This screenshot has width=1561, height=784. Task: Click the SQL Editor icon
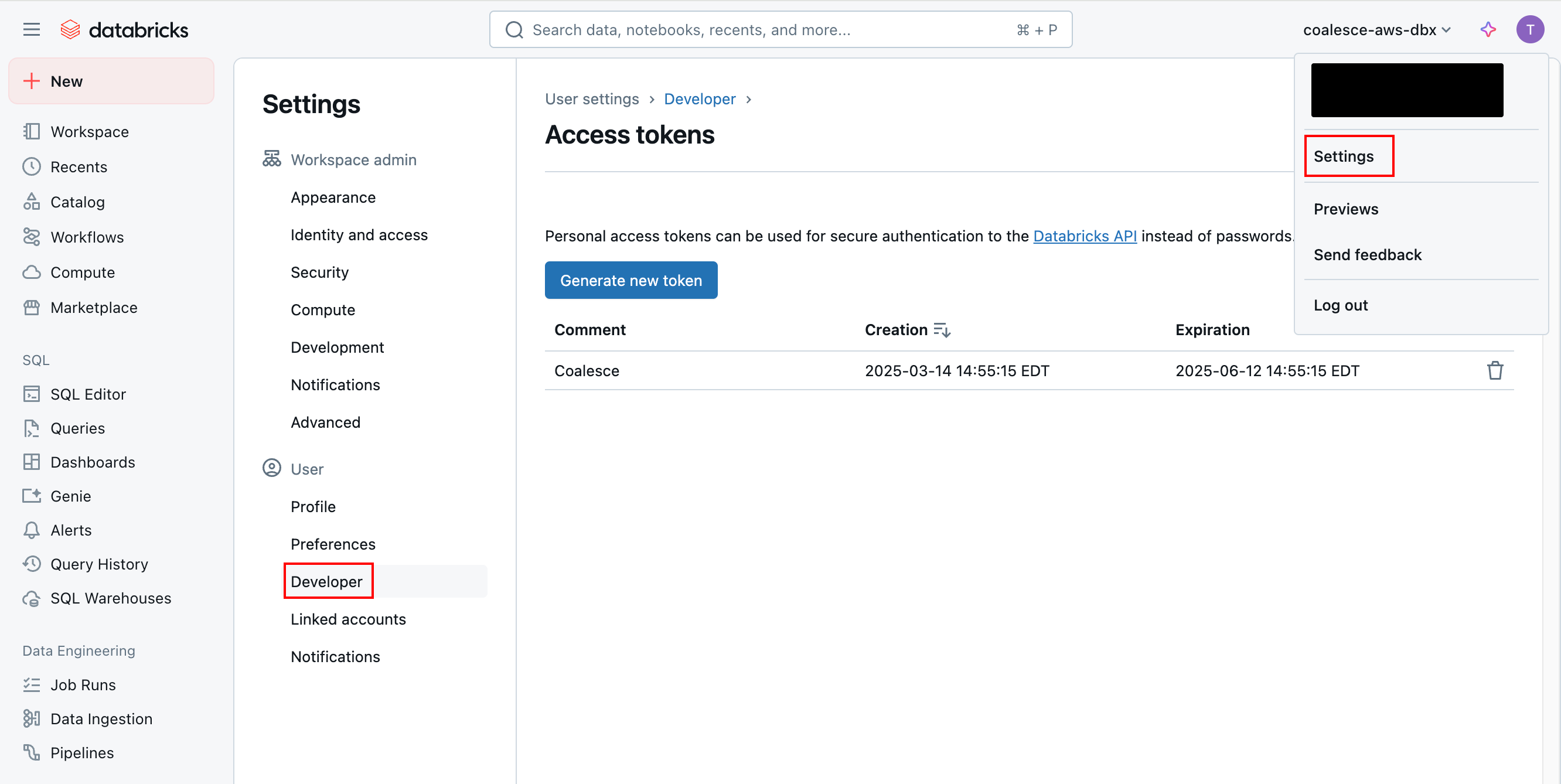[x=32, y=394]
